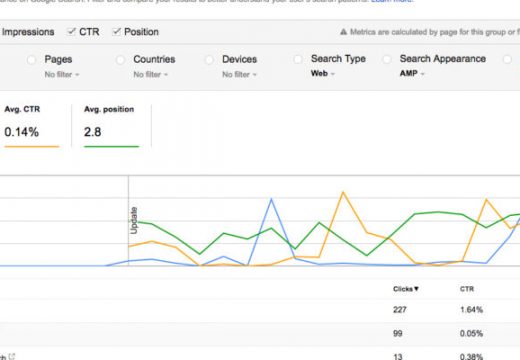Sort table by Clicks column header
The width and height of the screenshot is (520, 360).
coord(406,289)
